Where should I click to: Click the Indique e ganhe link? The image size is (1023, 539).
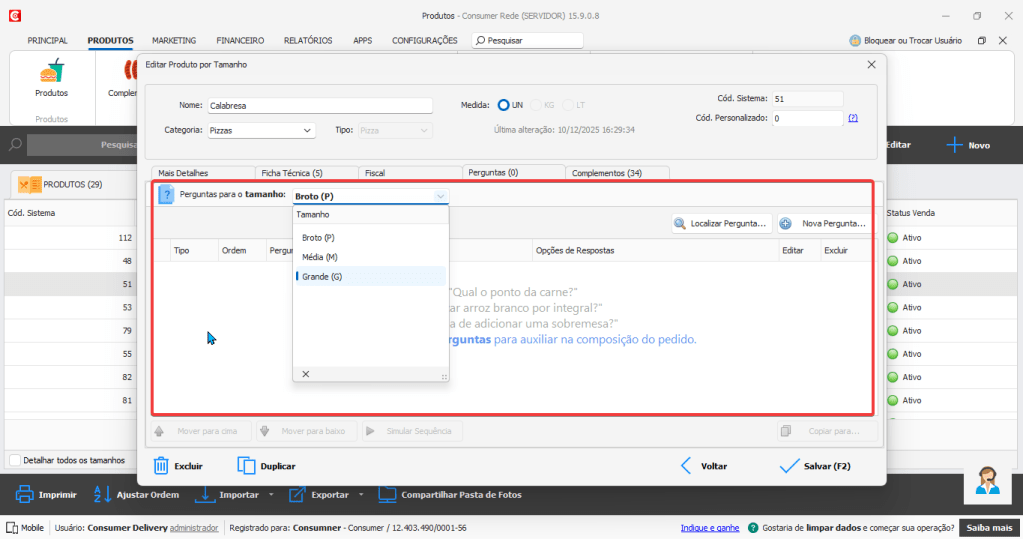tap(709, 527)
